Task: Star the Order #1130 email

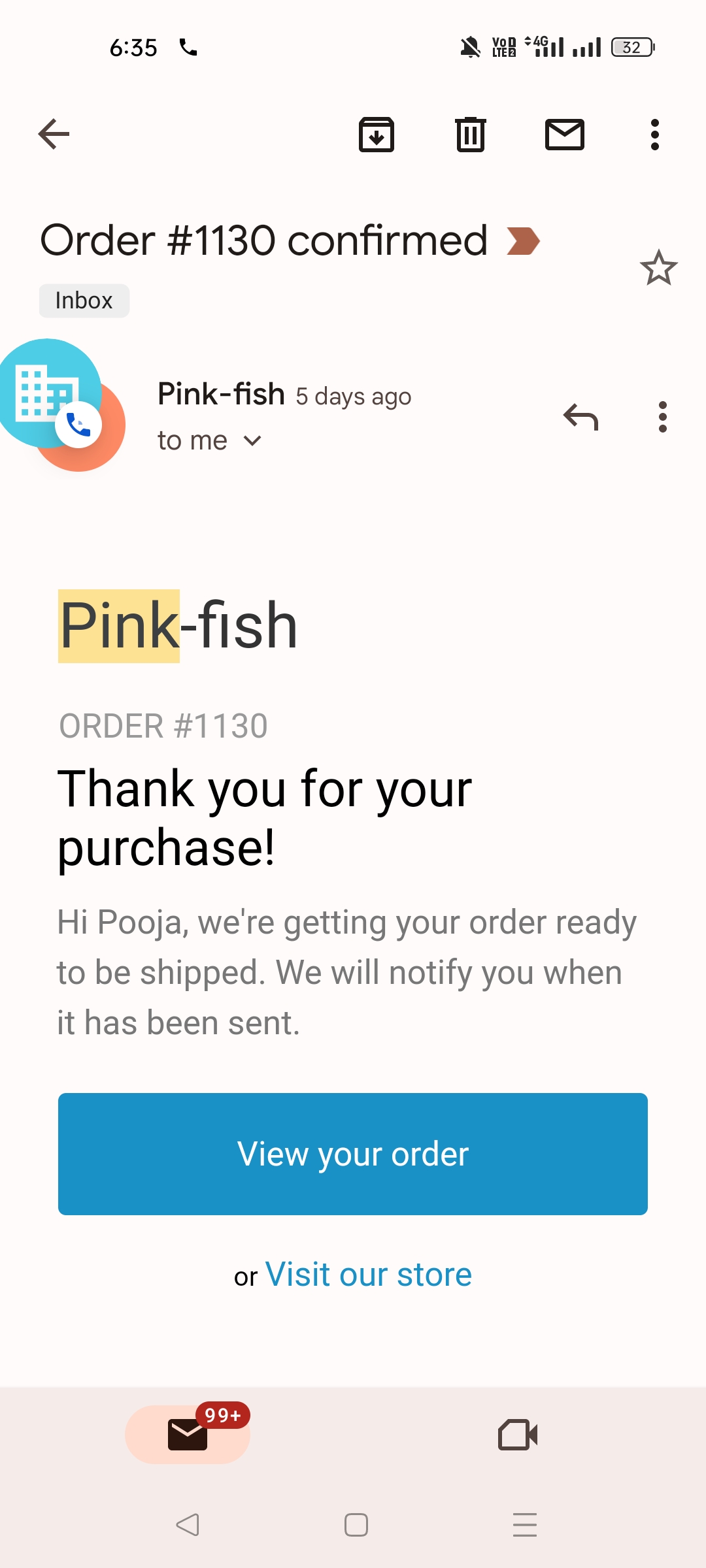Action: pyautogui.click(x=658, y=268)
